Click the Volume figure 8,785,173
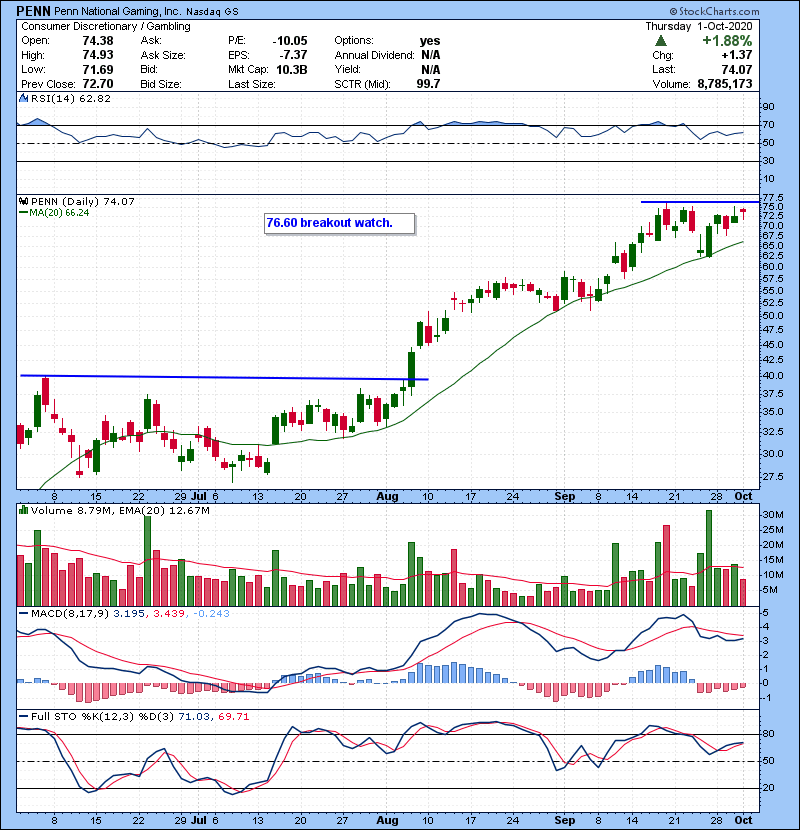Screen dimensions: 800x830 pyautogui.click(x=725, y=84)
